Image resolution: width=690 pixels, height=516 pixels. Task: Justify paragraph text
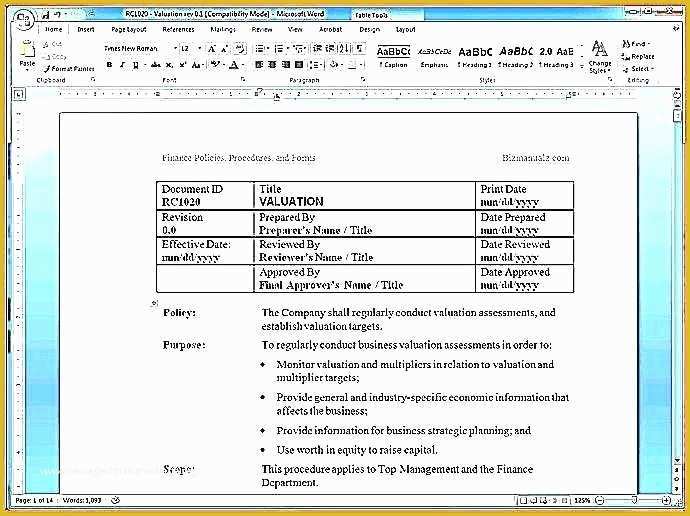[299, 65]
